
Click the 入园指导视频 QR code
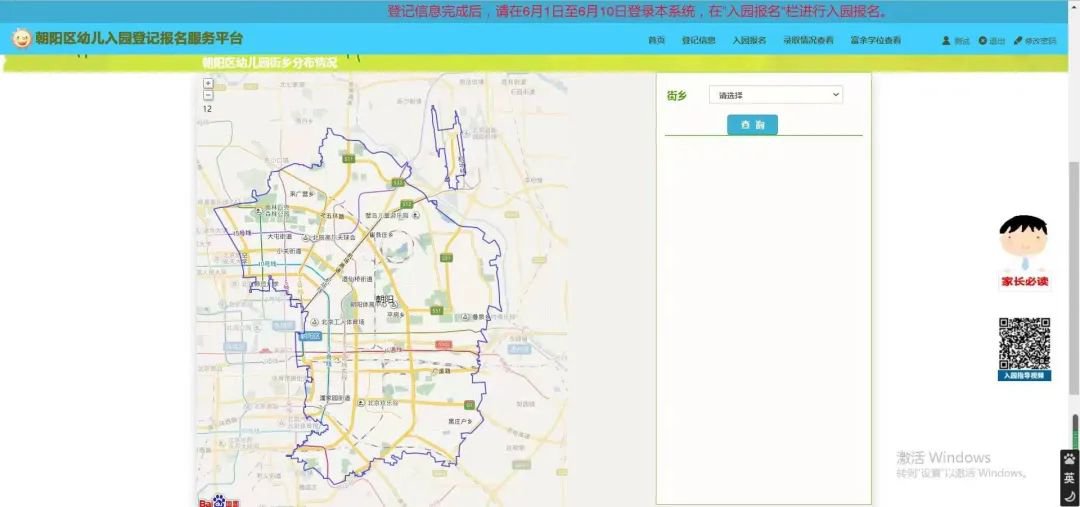pos(1024,344)
